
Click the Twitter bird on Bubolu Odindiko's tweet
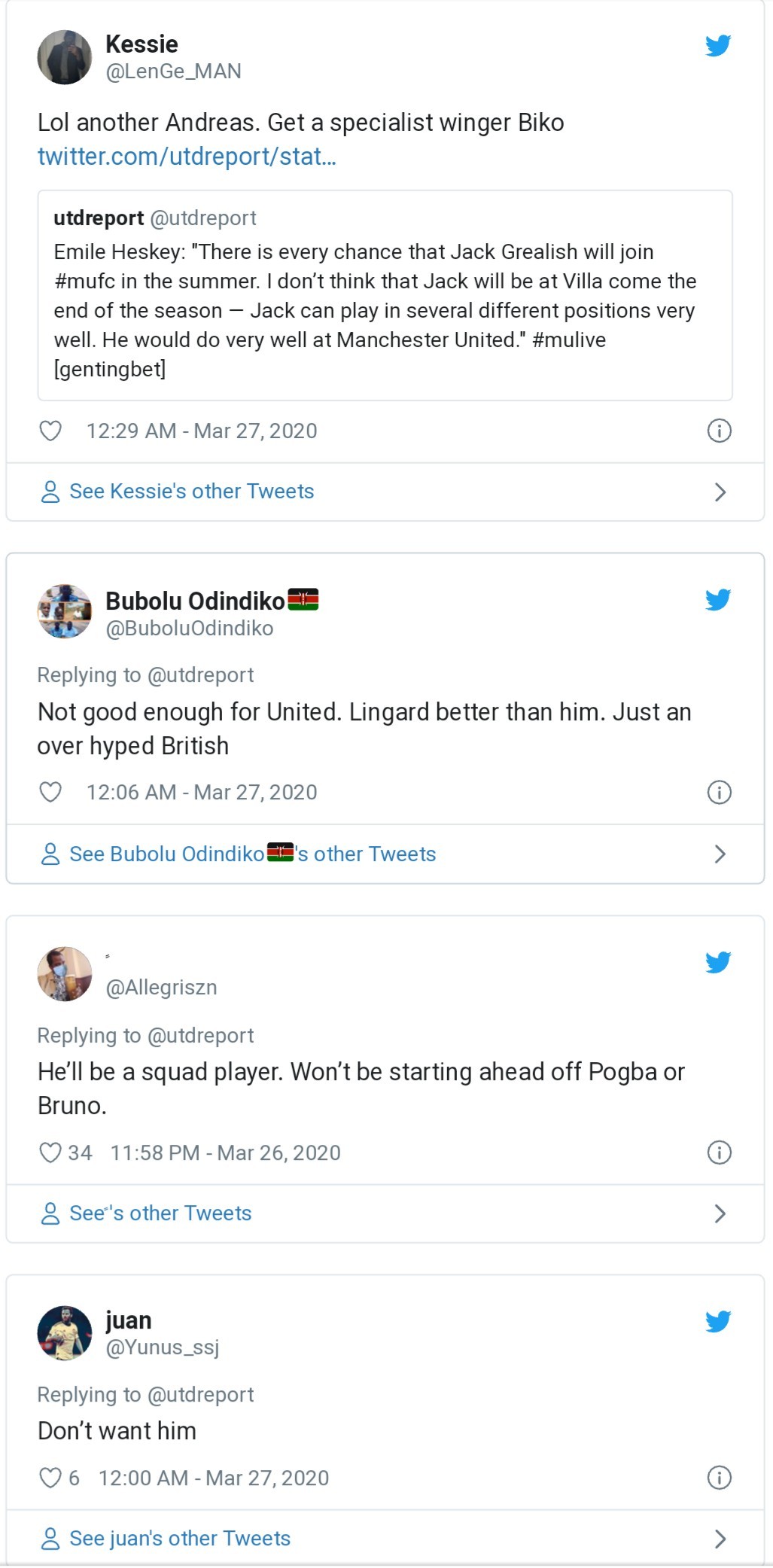pyautogui.click(x=720, y=600)
